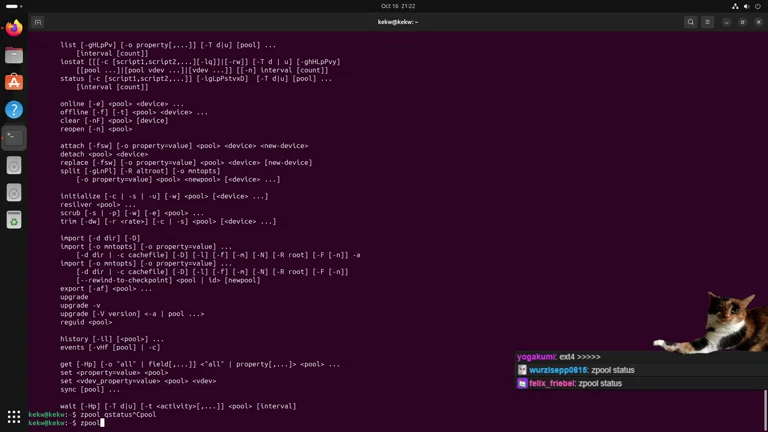Maximize the terminal window

point(743,22)
